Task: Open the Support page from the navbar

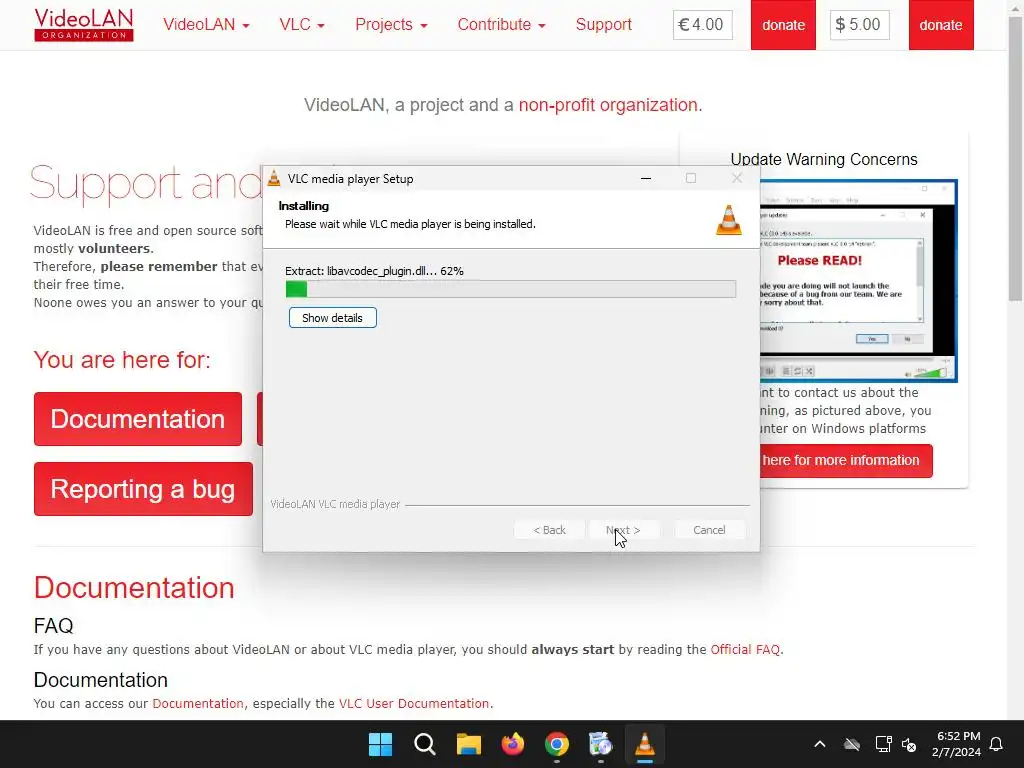Action: 603,25
